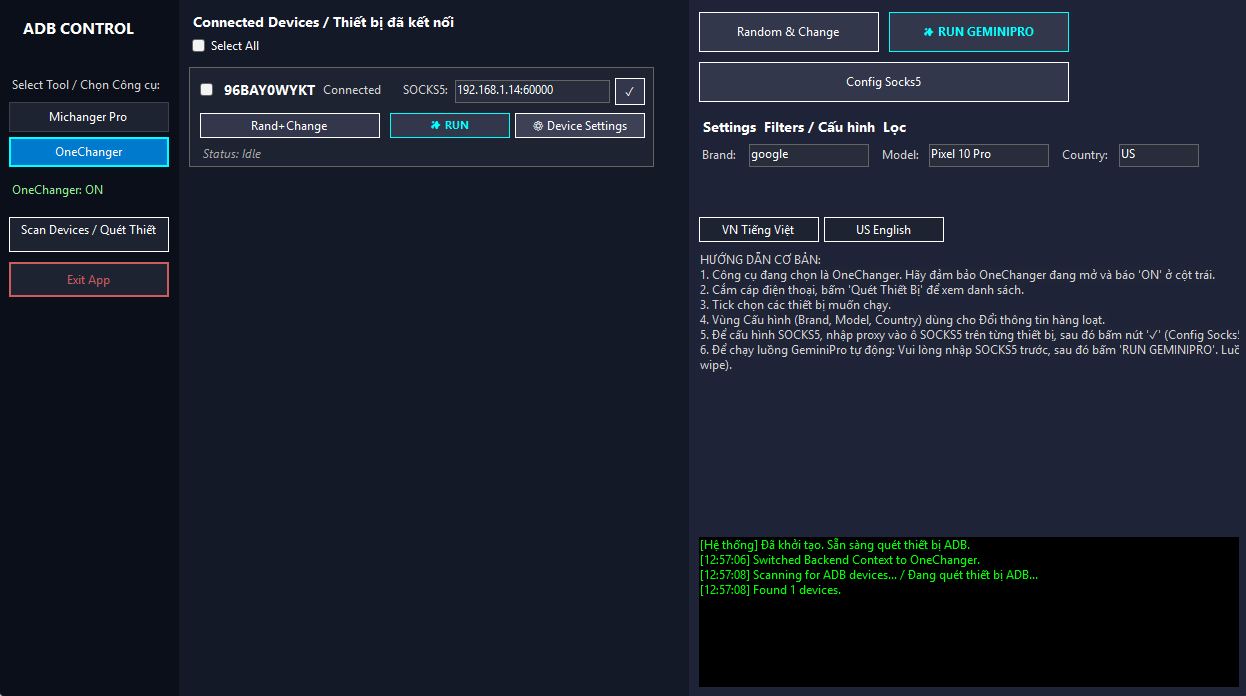This screenshot has width=1246, height=696.
Task: Open Config Socks5
Action: point(883,82)
